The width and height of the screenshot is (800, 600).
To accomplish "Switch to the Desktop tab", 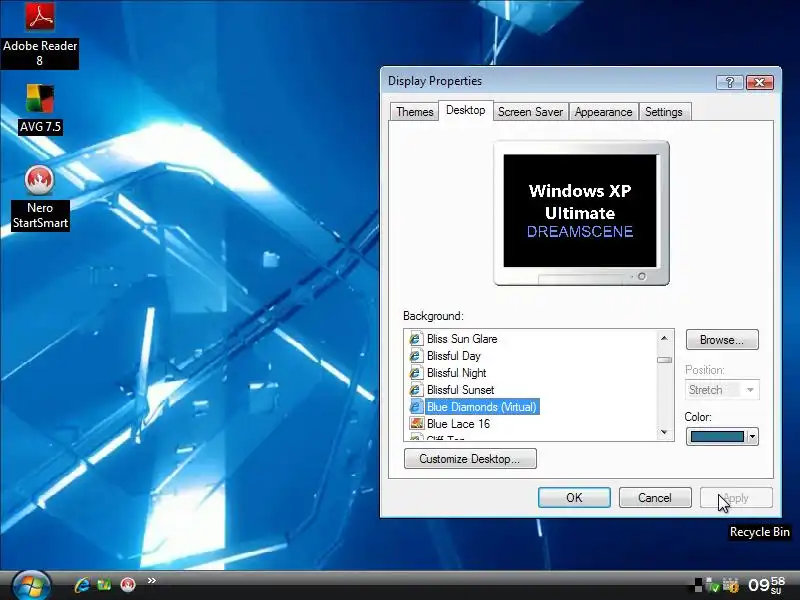I will click(x=465, y=110).
